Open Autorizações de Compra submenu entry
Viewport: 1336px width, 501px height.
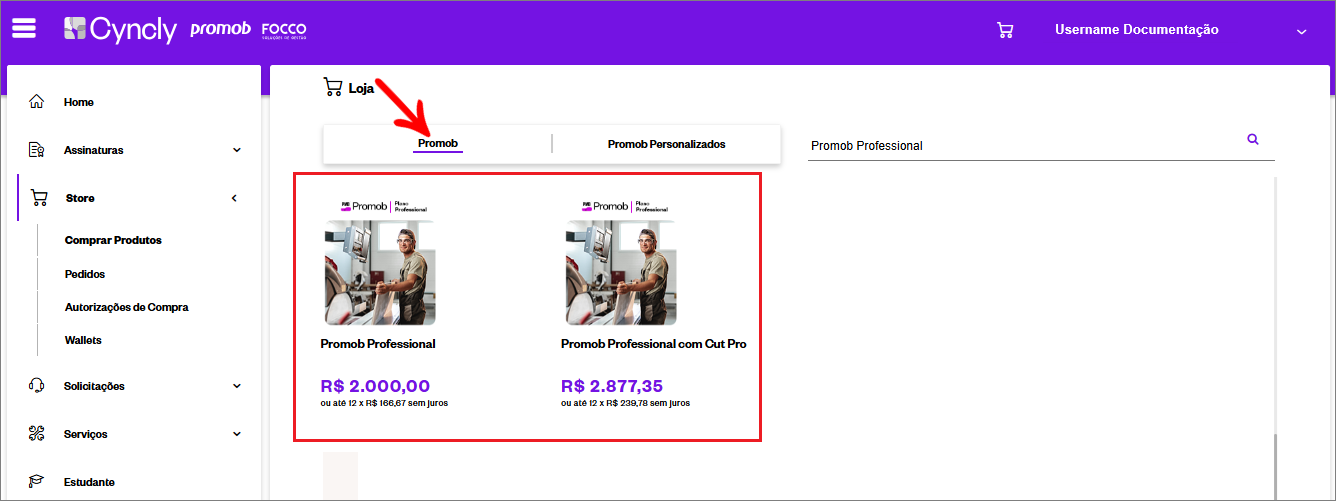pos(127,307)
